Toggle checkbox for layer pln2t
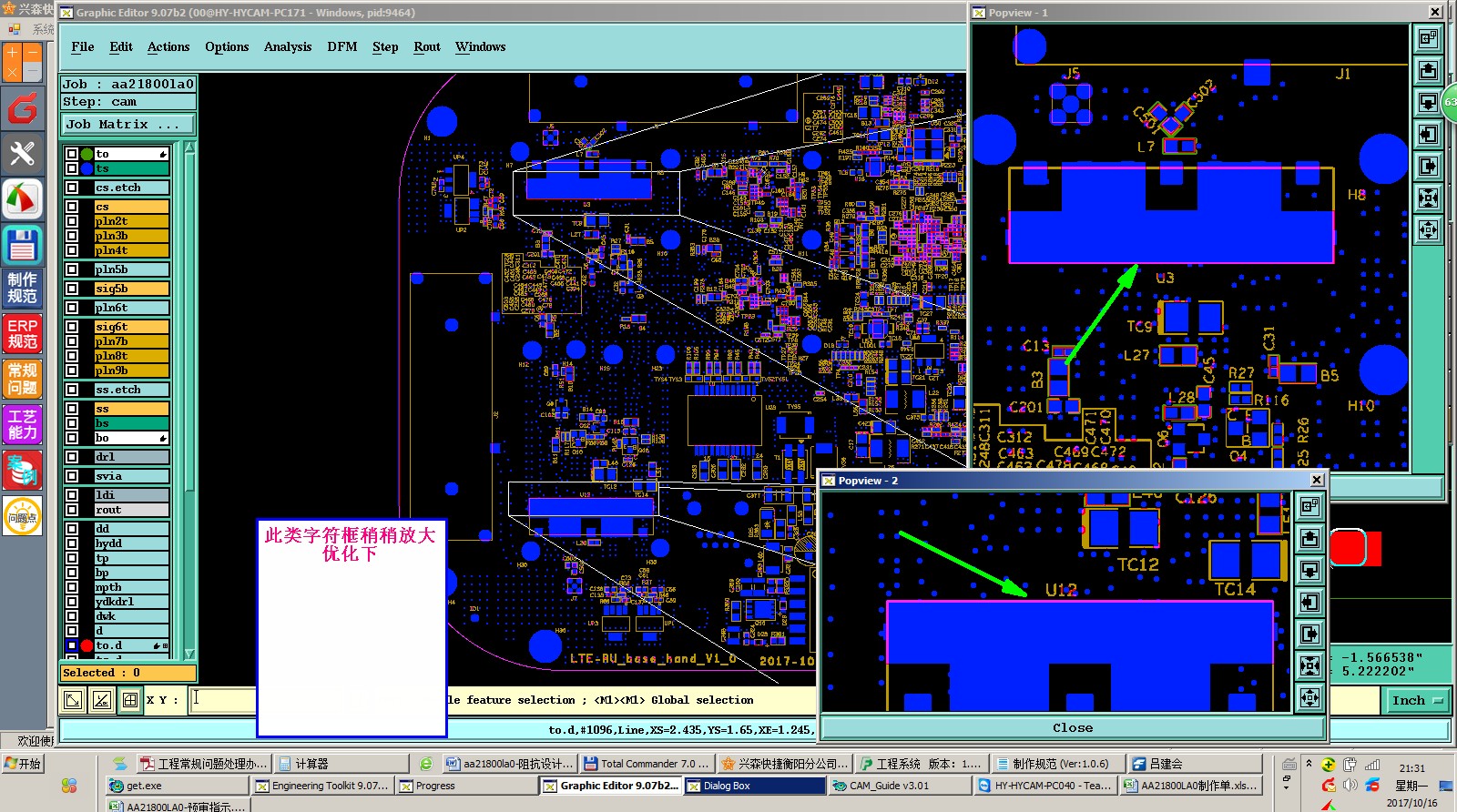Image resolution: width=1457 pixels, height=812 pixels. pyautogui.click(x=72, y=221)
